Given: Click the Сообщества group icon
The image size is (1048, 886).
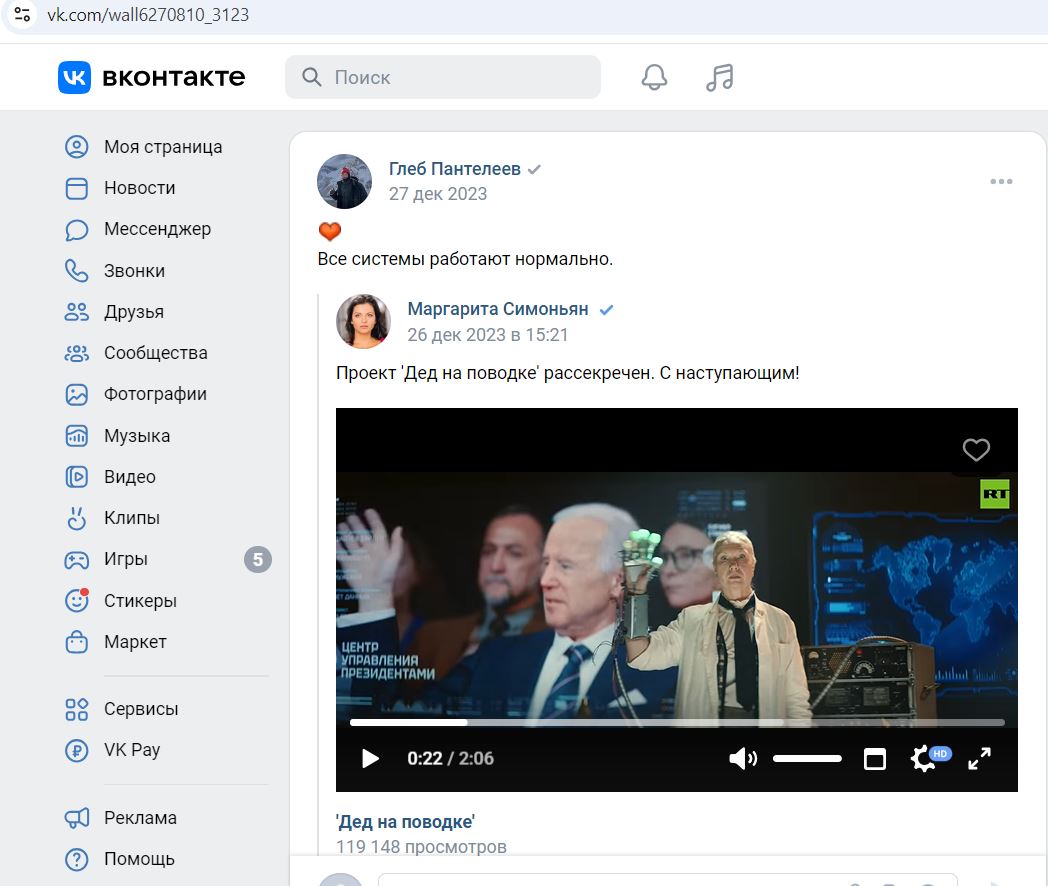Looking at the screenshot, I should pyautogui.click(x=76, y=353).
